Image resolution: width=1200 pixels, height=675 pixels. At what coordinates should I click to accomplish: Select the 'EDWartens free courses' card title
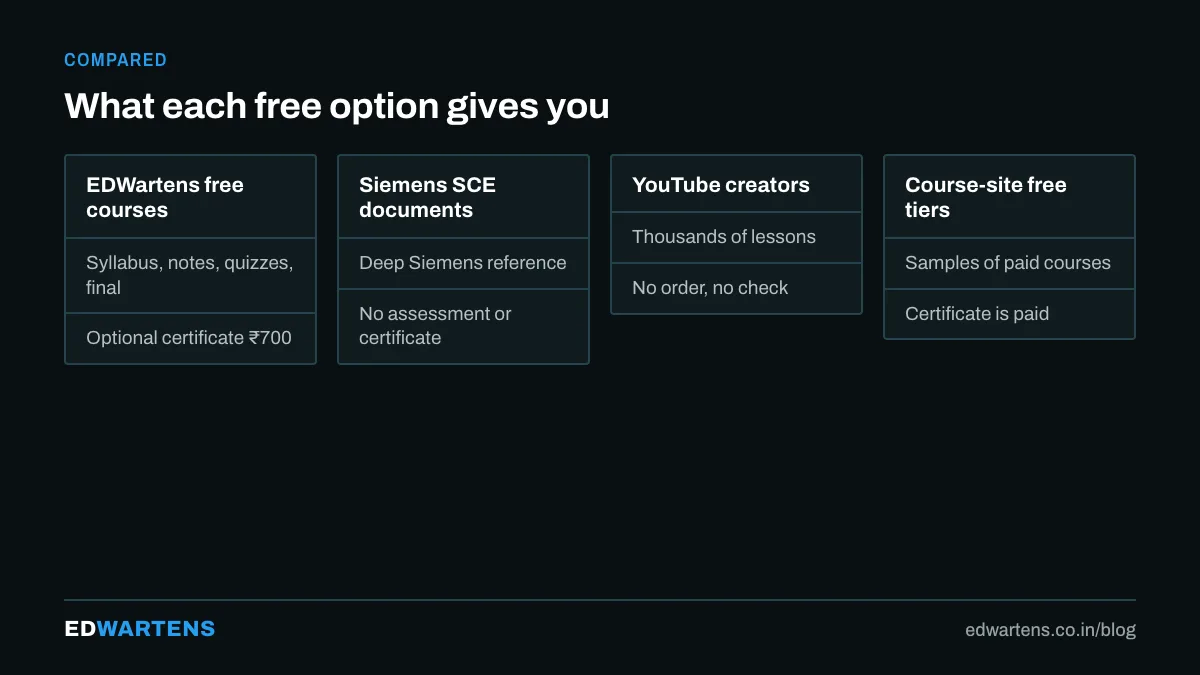point(165,197)
